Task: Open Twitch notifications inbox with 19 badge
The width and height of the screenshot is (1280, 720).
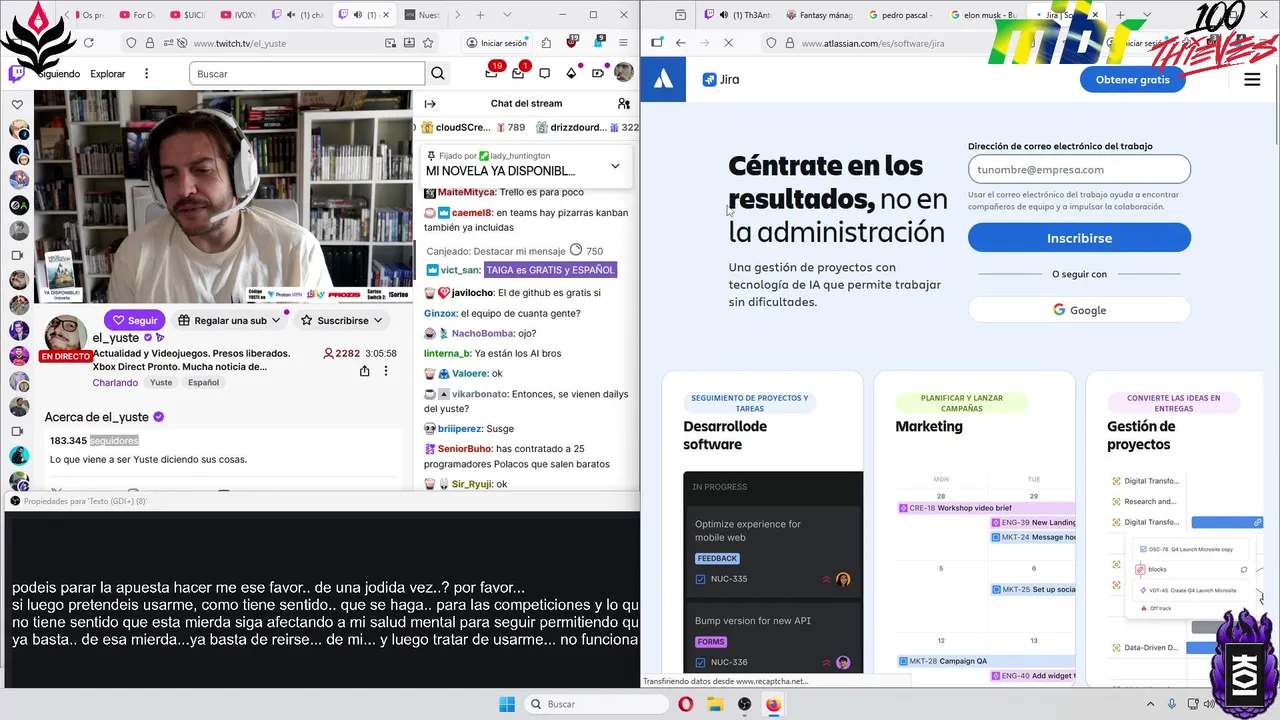Action: 491,73
